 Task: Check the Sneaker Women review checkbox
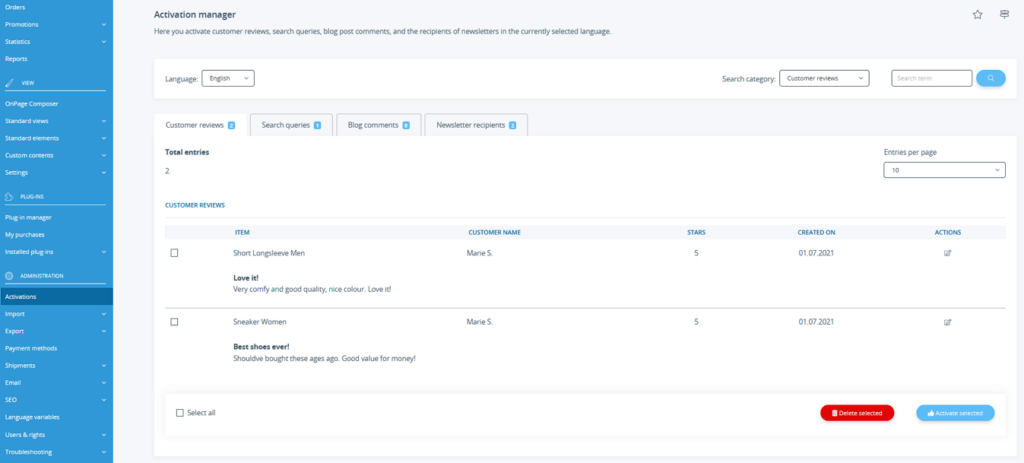pos(174,322)
